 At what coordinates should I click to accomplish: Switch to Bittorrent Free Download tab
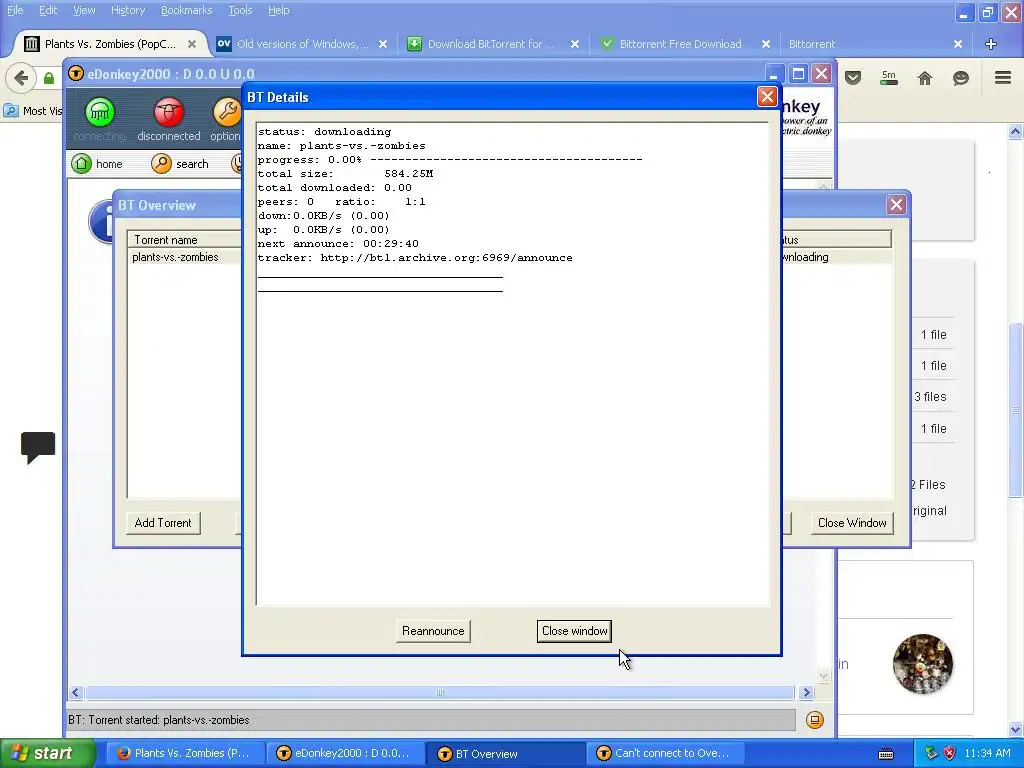click(x=680, y=44)
